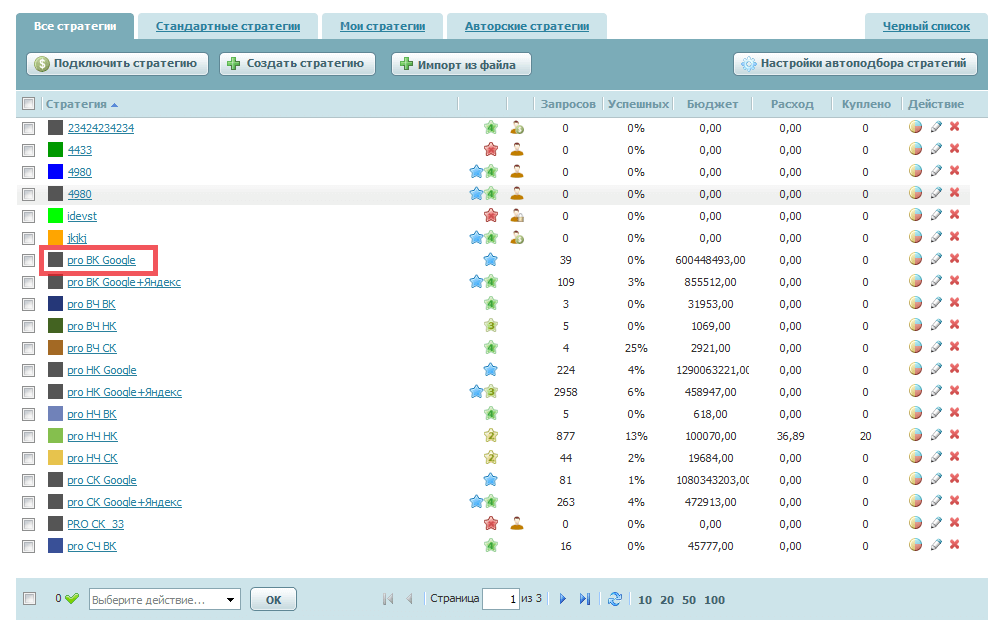Screen dimensions: 999x633
Task: Edit the pro ВК Google strategy via pencil icon
Action: (x=936, y=260)
